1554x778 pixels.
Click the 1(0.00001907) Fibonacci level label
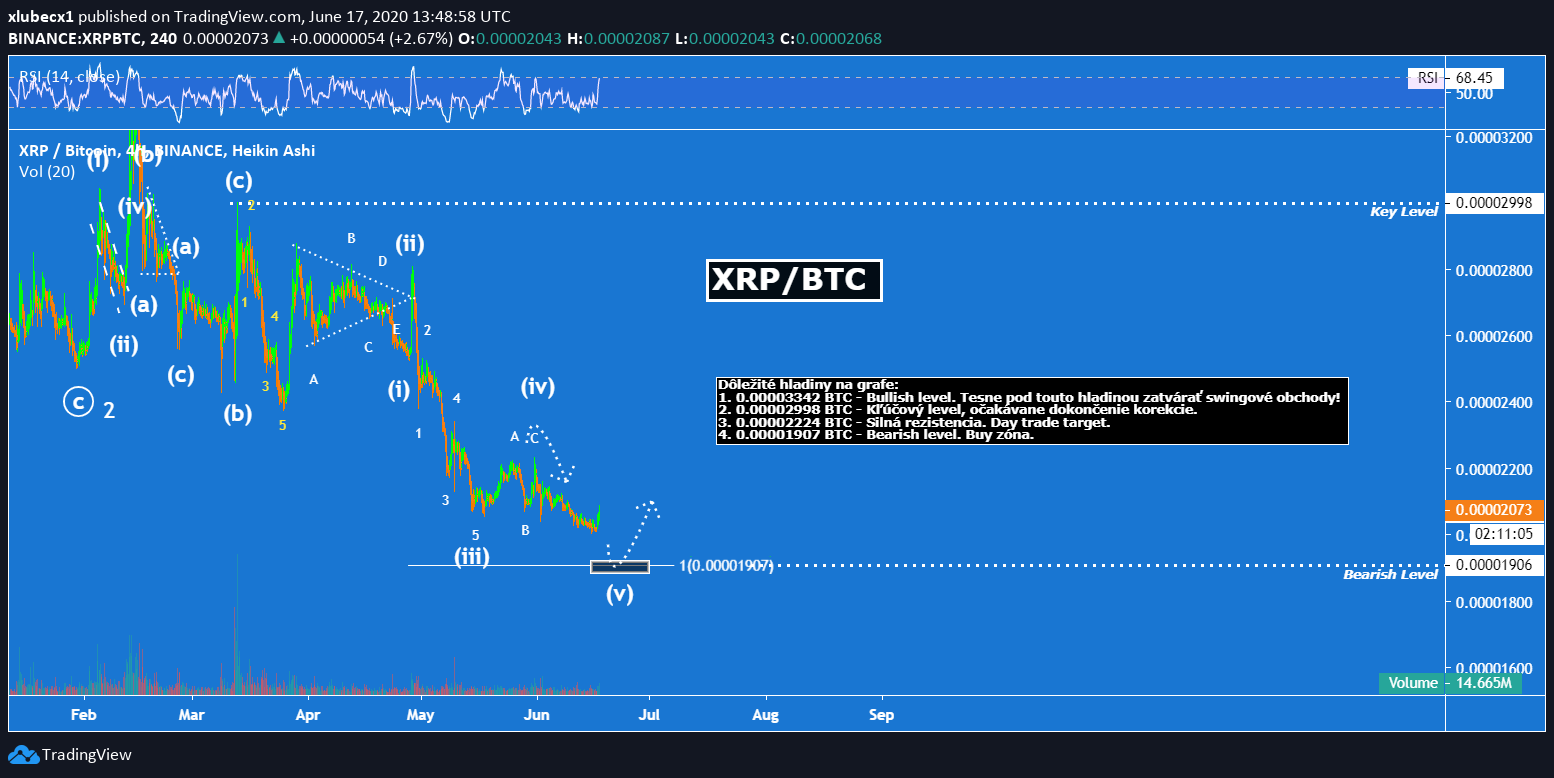726,566
